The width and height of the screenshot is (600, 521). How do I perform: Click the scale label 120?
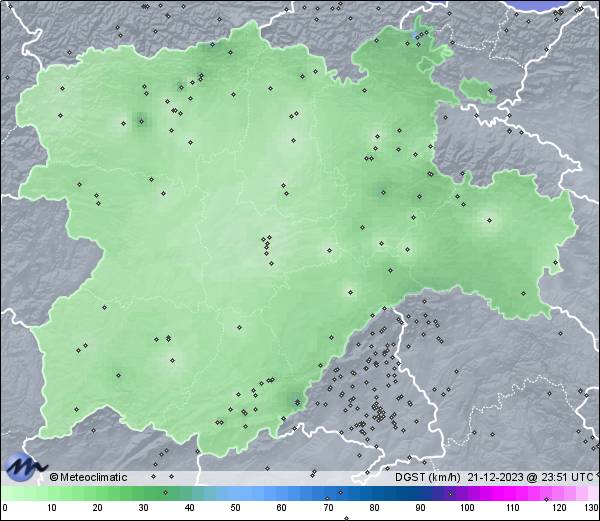coord(559,508)
